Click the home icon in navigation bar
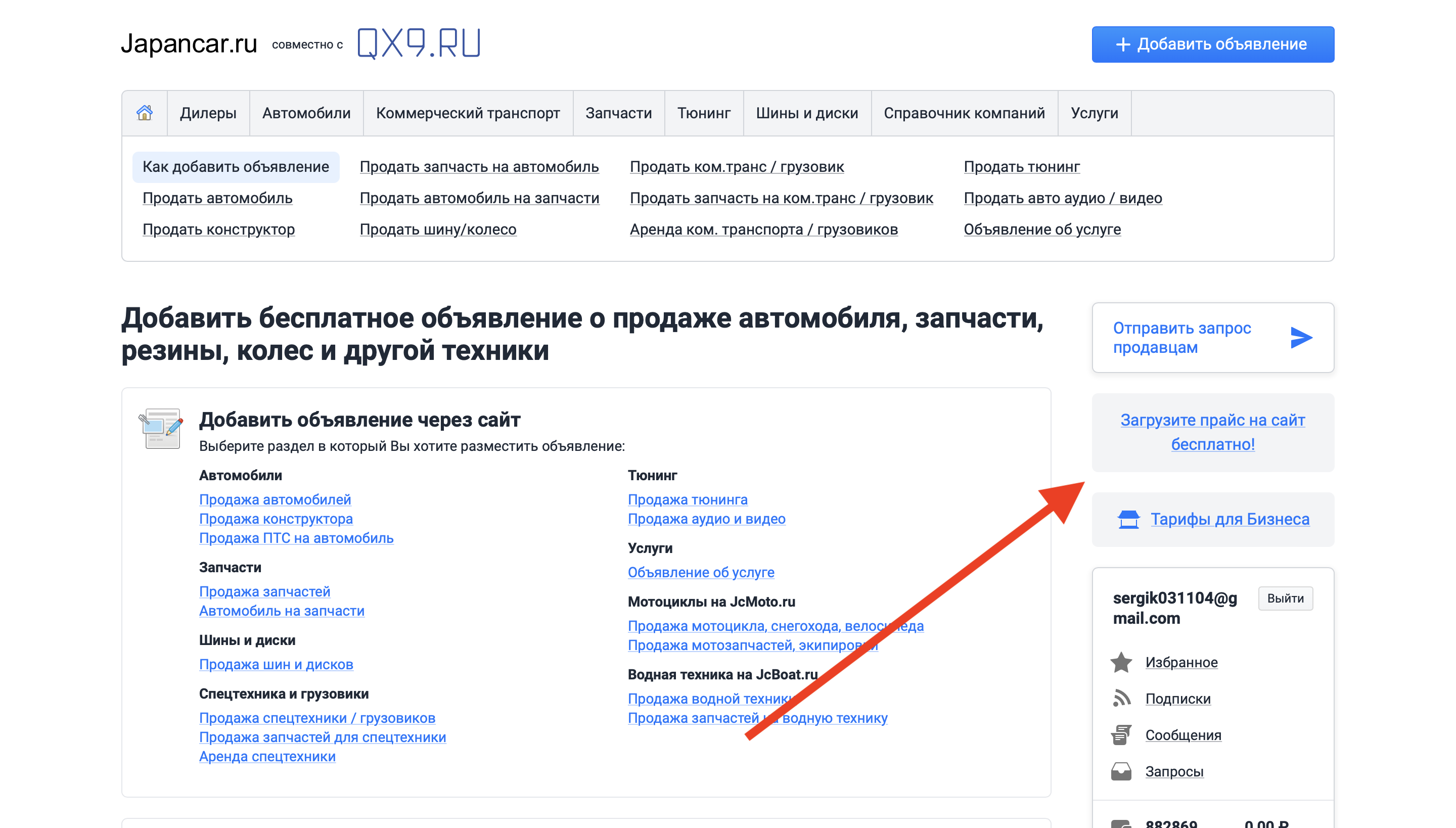Image resolution: width=1456 pixels, height=828 pixels. [x=145, y=113]
